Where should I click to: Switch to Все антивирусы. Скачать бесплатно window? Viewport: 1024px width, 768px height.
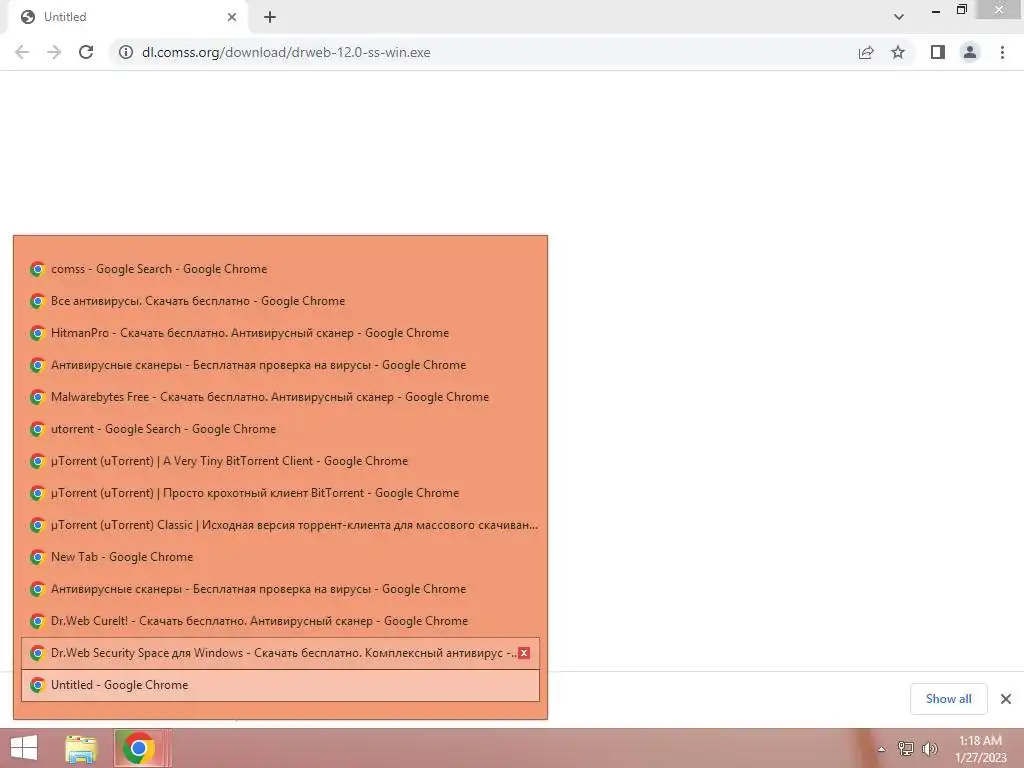tap(280, 301)
